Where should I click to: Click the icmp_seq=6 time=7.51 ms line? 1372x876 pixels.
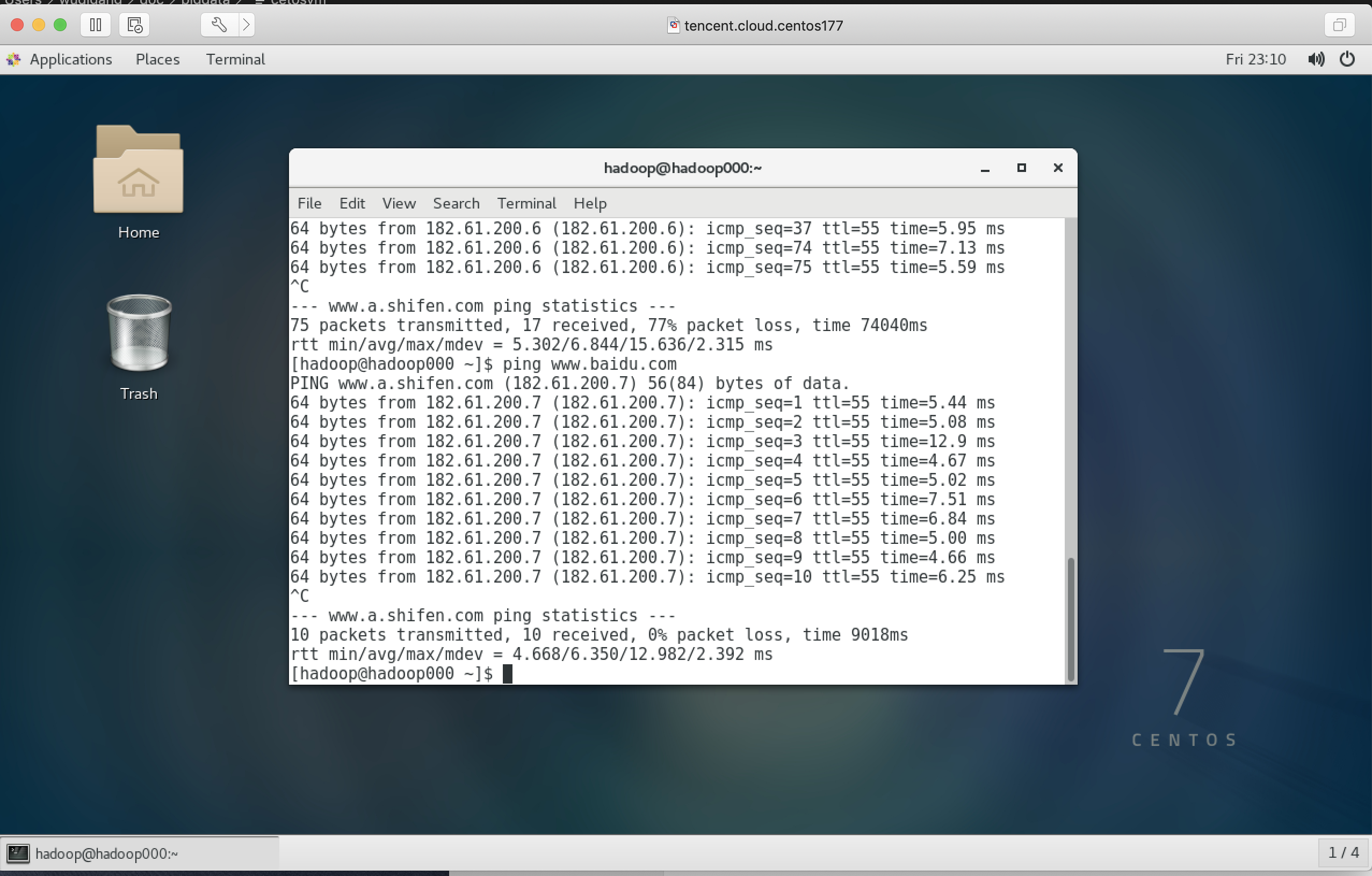click(642, 500)
